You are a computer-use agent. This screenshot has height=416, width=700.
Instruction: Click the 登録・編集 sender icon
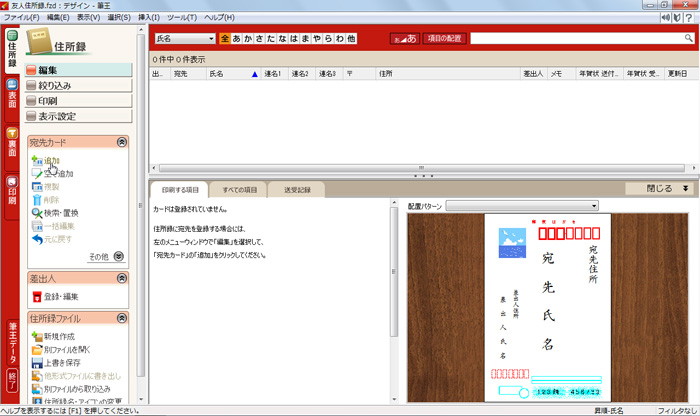(x=36, y=297)
